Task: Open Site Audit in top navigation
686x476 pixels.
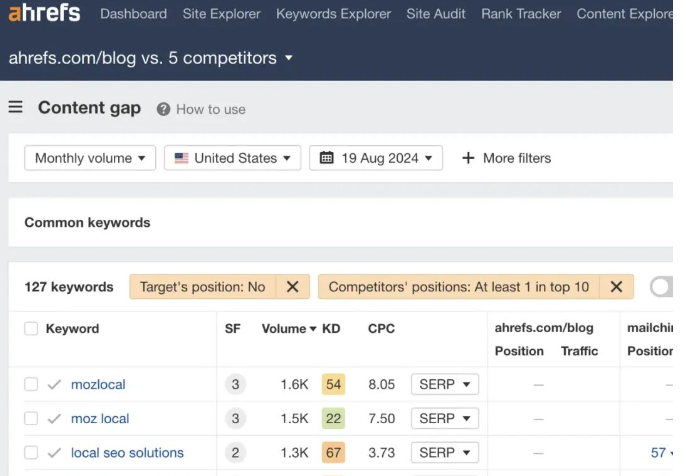Action: click(436, 14)
